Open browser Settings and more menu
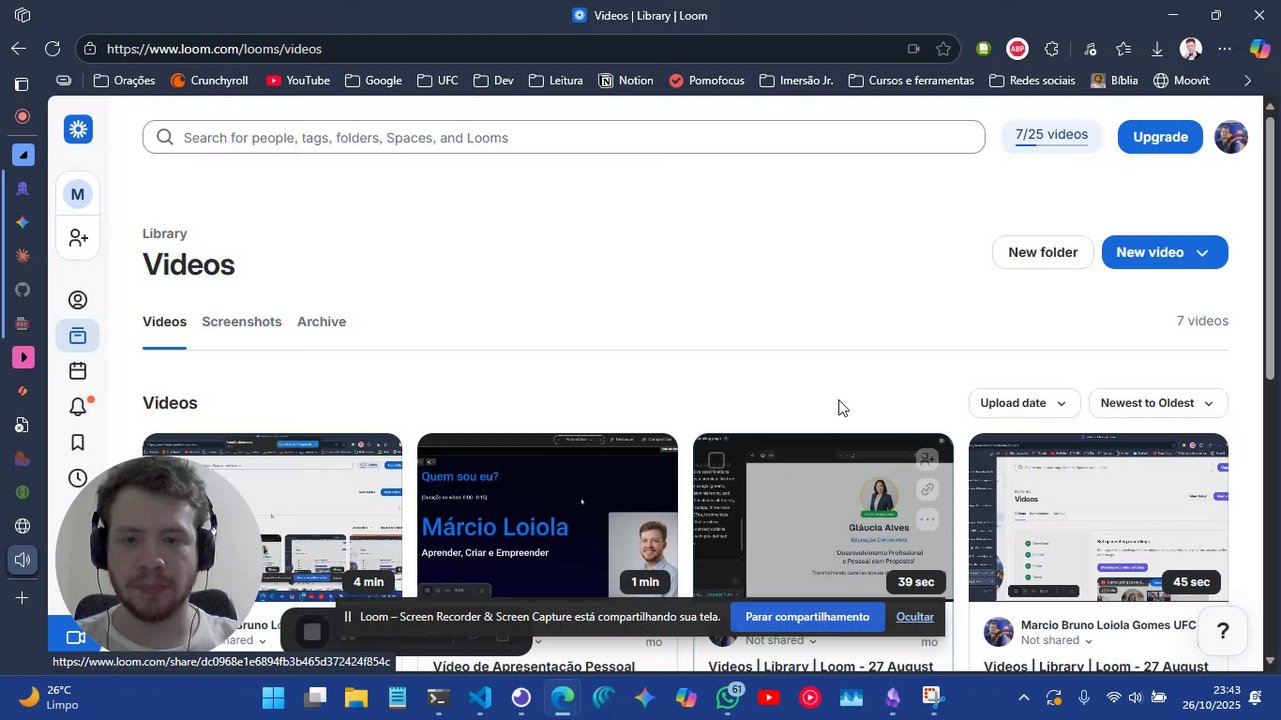This screenshot has height=720, width=1281. point(1225,49)
